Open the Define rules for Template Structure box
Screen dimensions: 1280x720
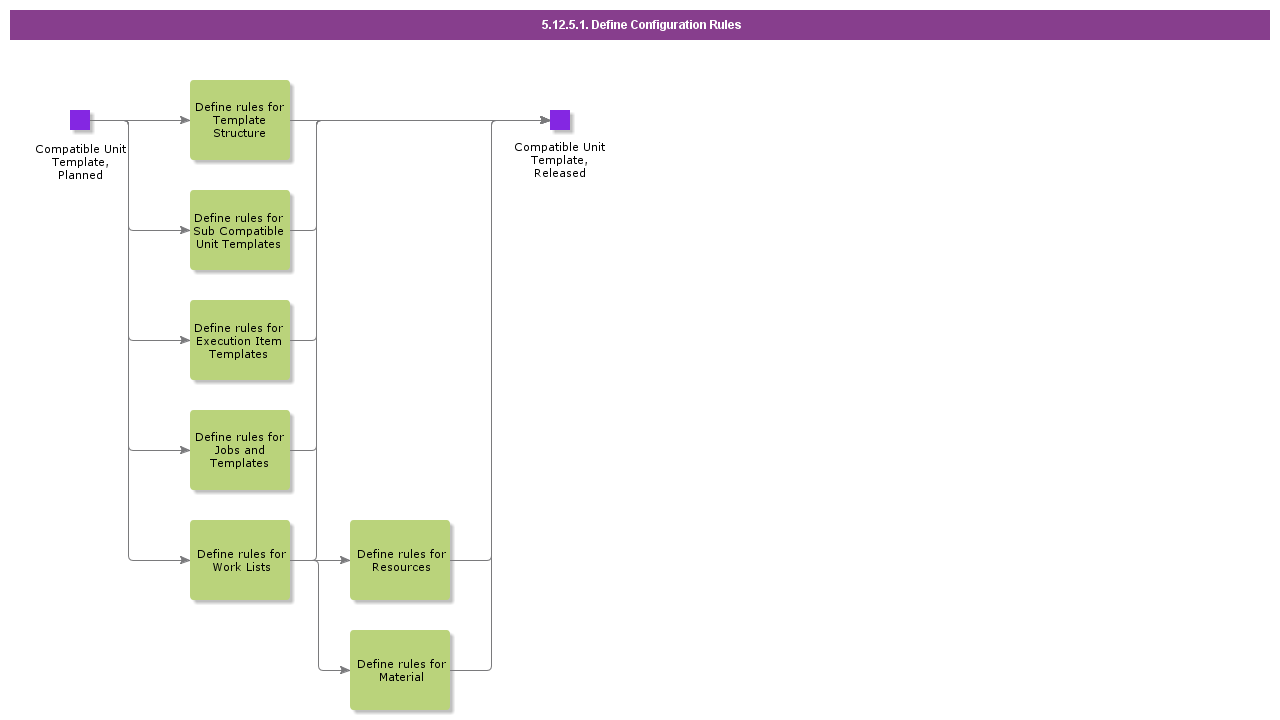point(240,120)
